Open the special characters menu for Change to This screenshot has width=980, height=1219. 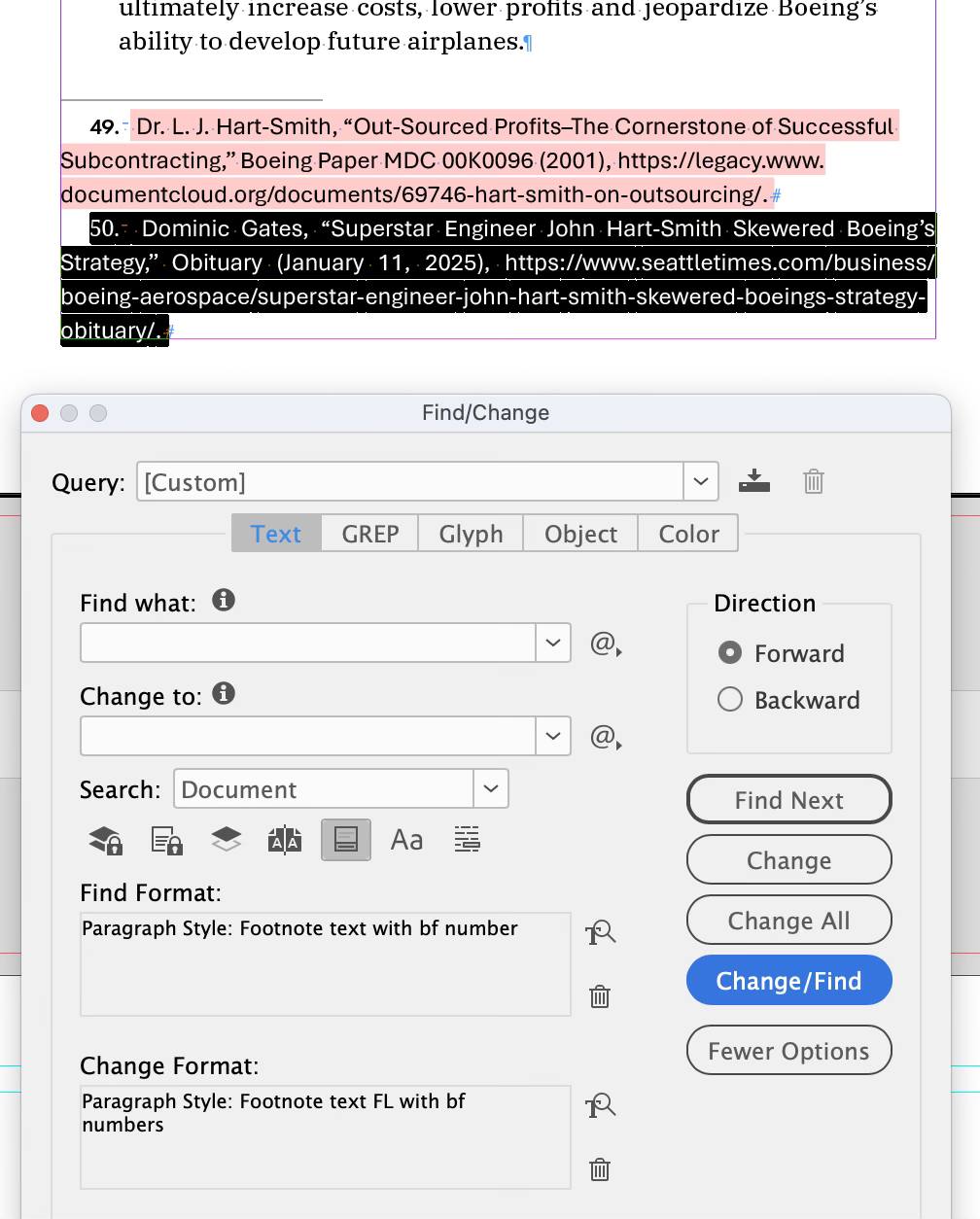(606, 737)
